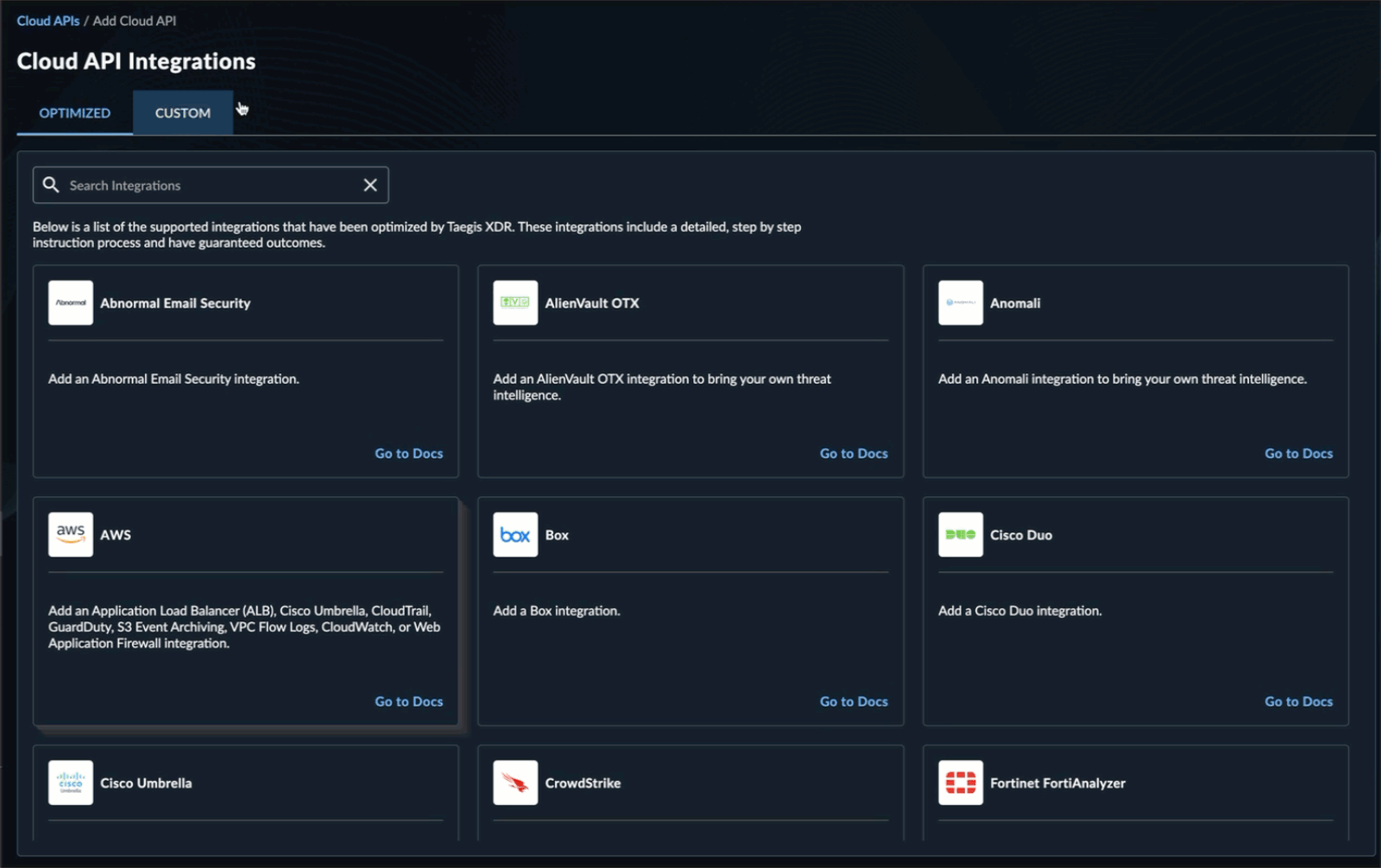Click the AWS logo icon
1381x868 pixels.
pos(71,535)
